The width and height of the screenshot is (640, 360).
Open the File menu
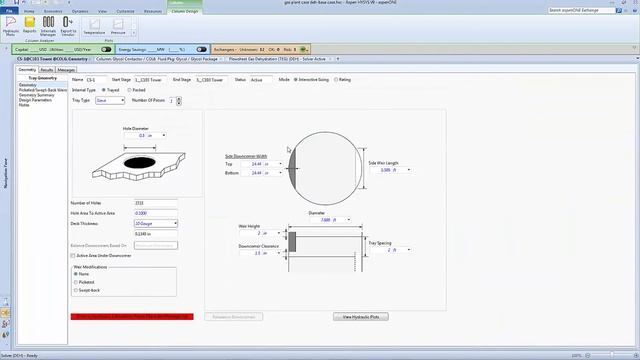coord(9,11)
